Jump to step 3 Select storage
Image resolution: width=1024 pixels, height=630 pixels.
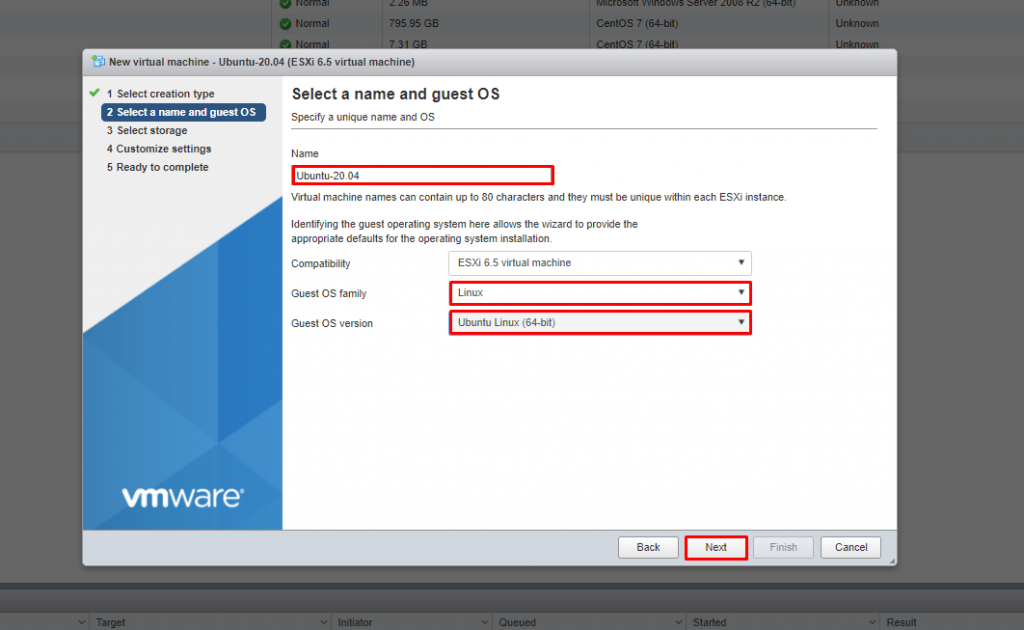tap(152, 131)
